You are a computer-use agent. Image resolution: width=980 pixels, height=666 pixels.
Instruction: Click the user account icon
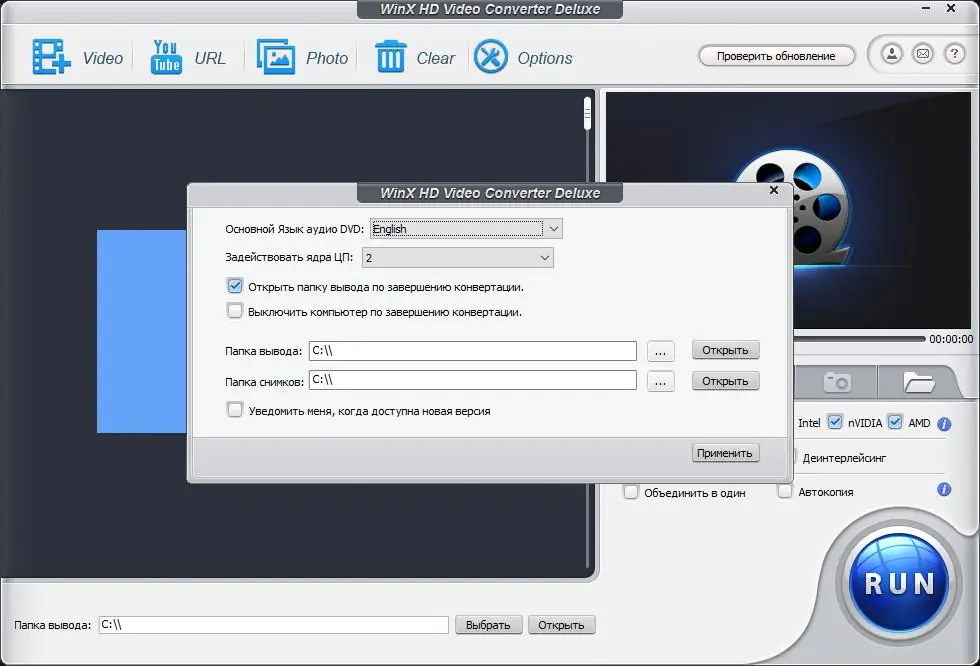point(893,54)
